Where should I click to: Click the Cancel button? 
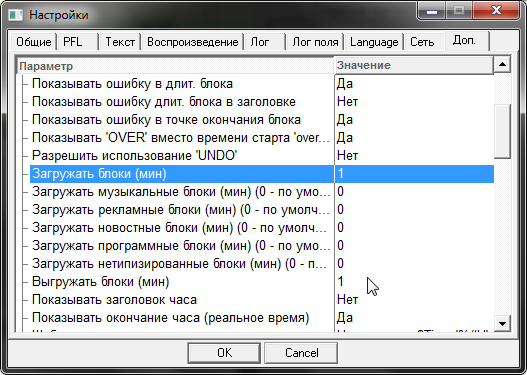click(301, 353)
